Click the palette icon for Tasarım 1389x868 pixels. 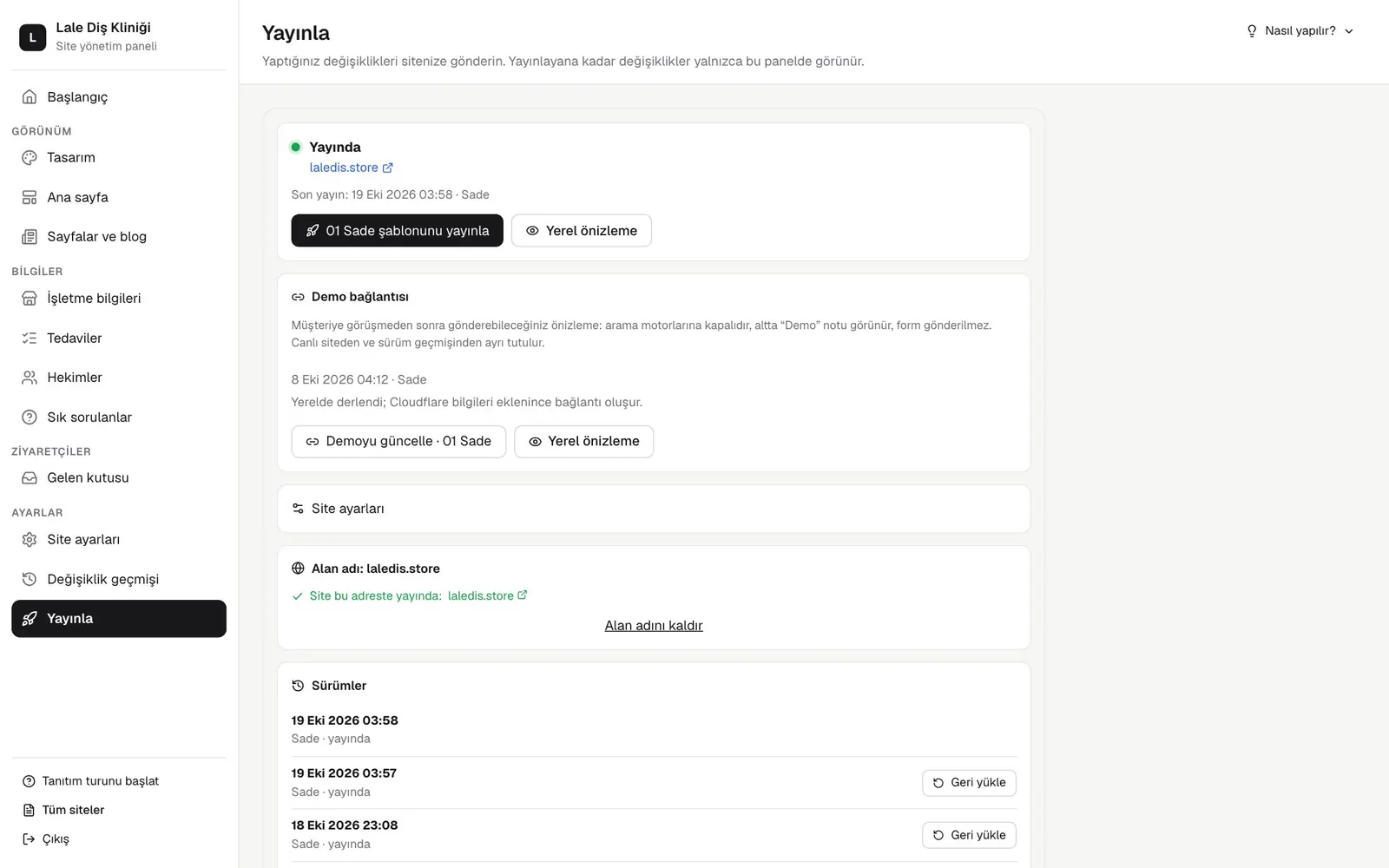pos(30,157)
